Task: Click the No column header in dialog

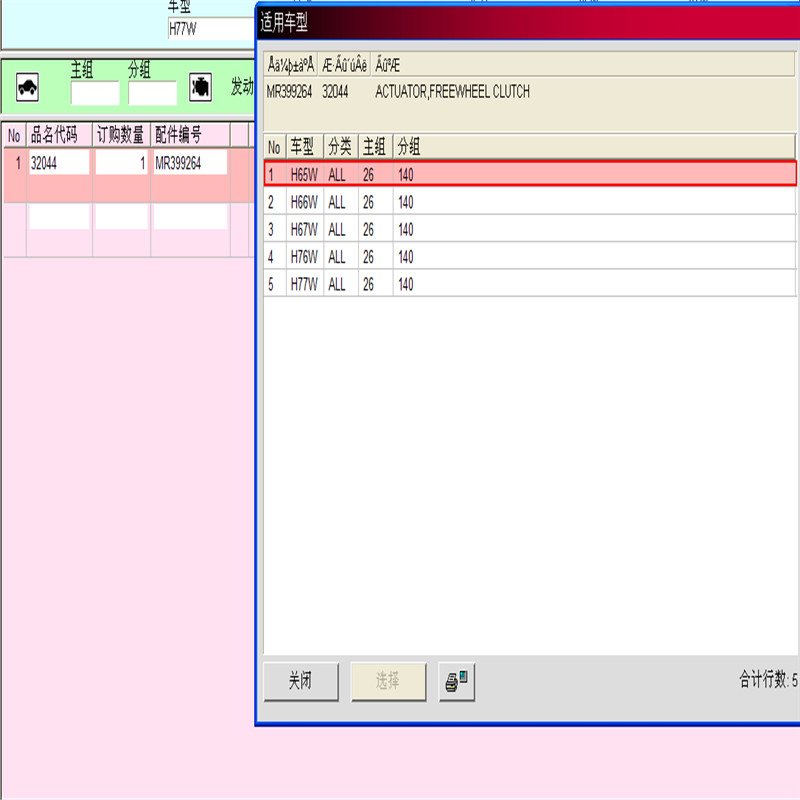Action: pos(274,147)
